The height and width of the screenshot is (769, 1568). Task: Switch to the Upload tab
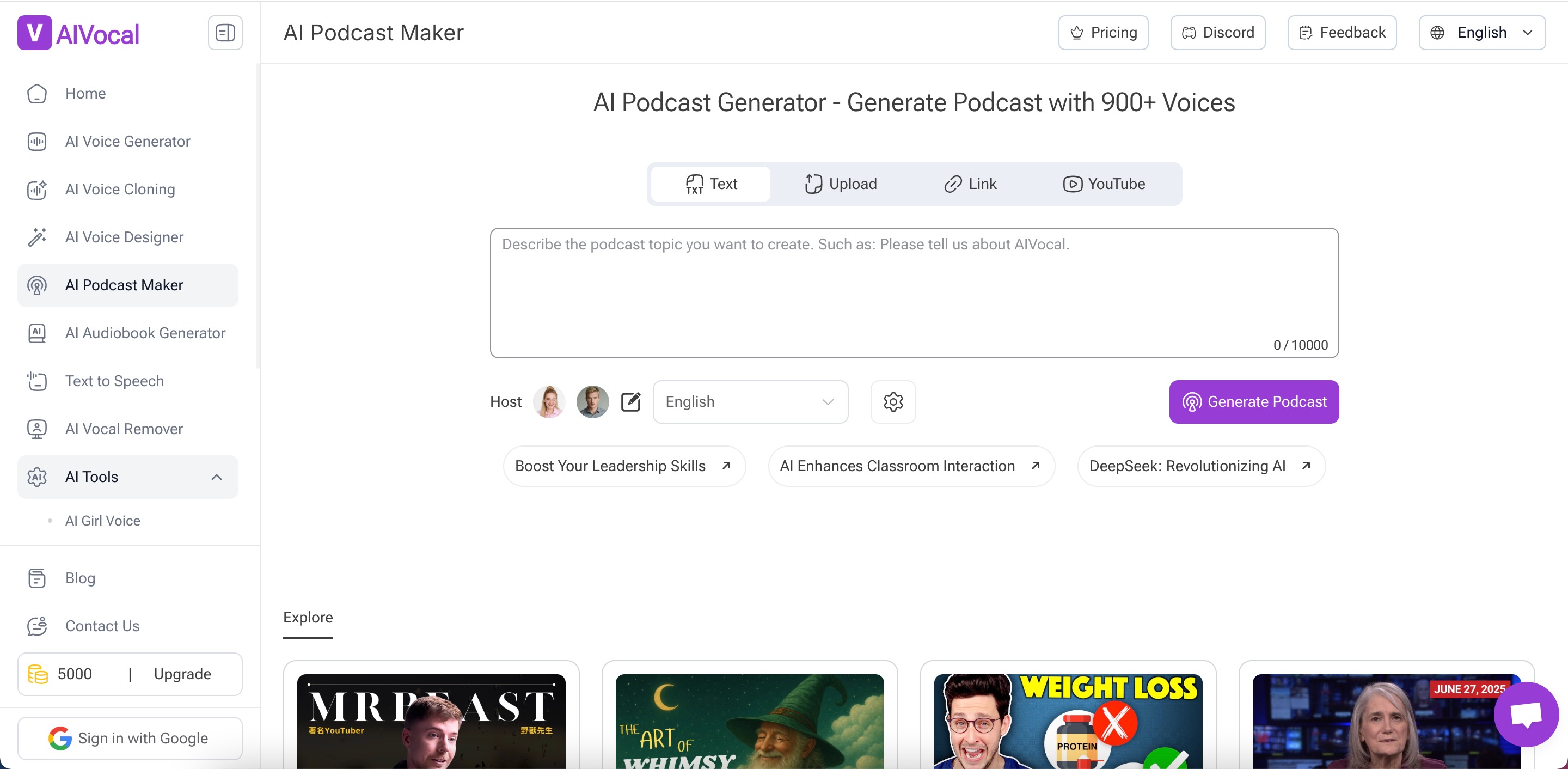click(x=841, y=184)
